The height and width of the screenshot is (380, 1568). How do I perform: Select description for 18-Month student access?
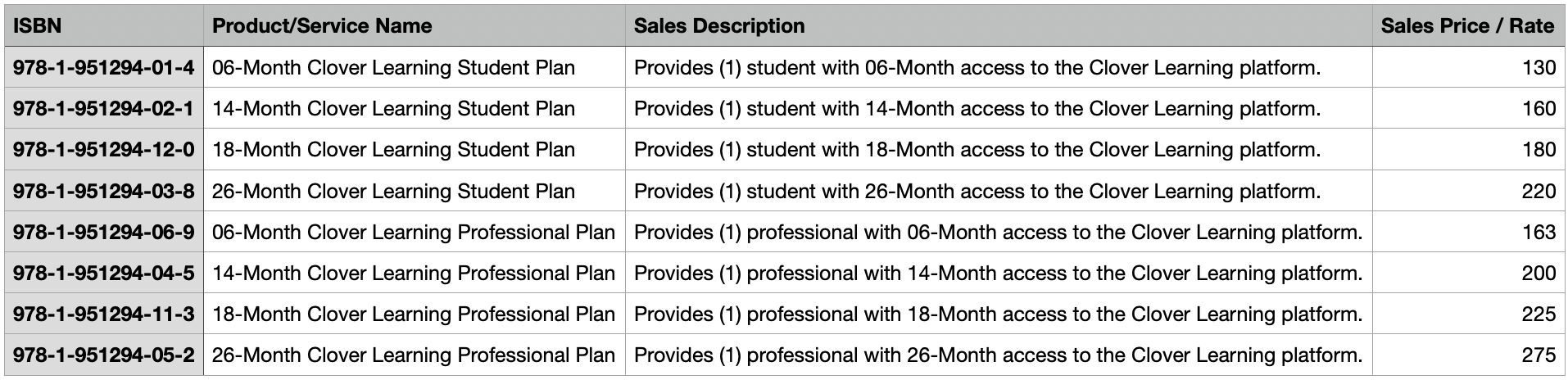tap(999, 149)
